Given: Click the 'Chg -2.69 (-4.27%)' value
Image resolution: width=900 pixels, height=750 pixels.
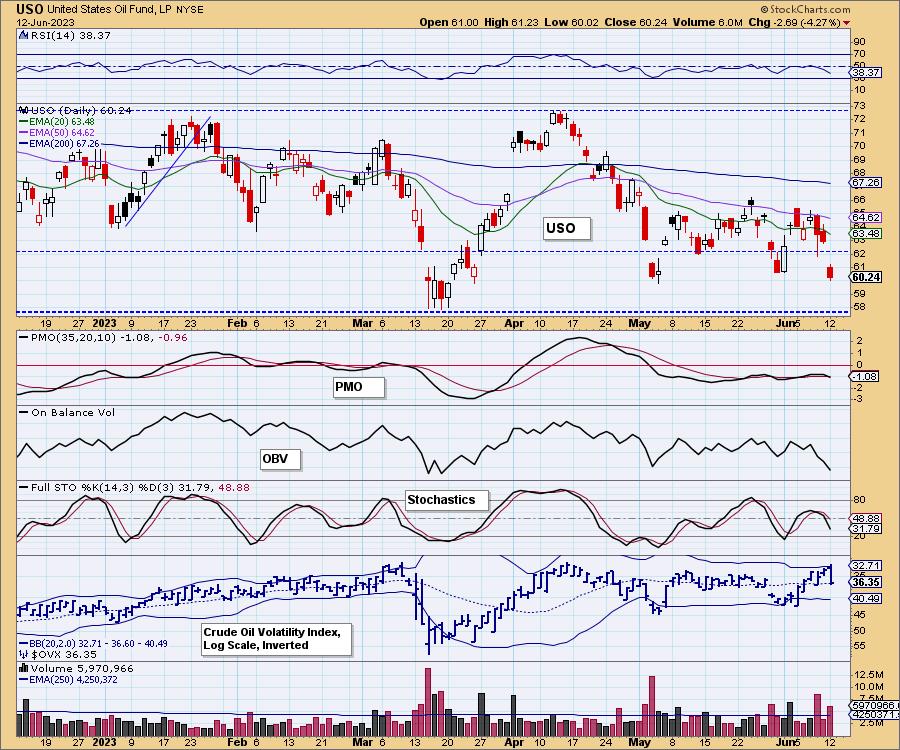Looking at the screenshot, I should click(x=794, y=22).
